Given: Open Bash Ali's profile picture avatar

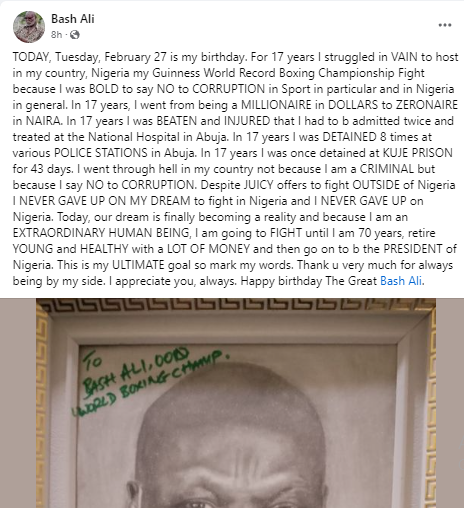Looking at the screenshot, I should click(29, 27).
